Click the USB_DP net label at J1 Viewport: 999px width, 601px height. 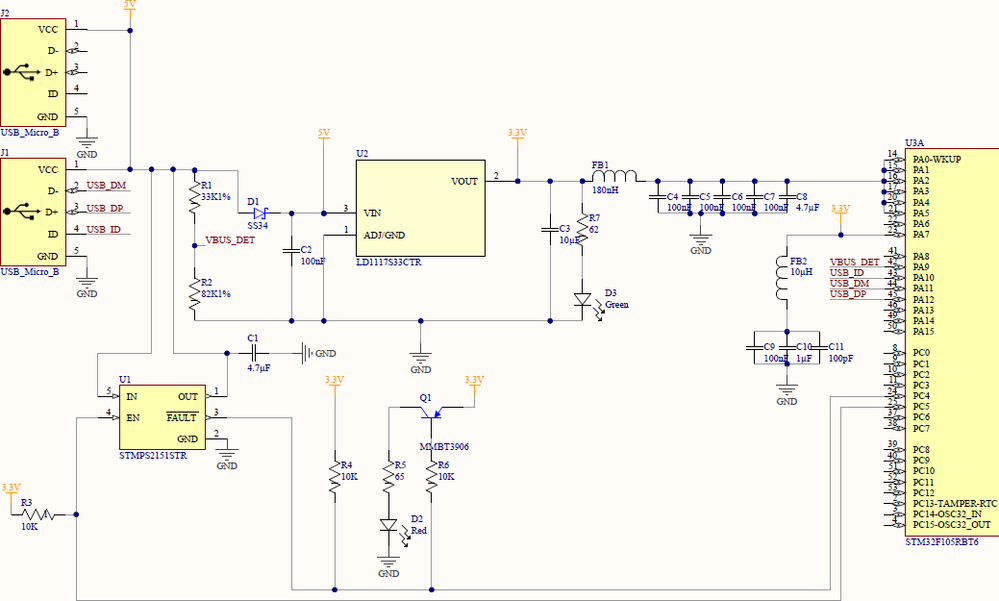point(105,208)
